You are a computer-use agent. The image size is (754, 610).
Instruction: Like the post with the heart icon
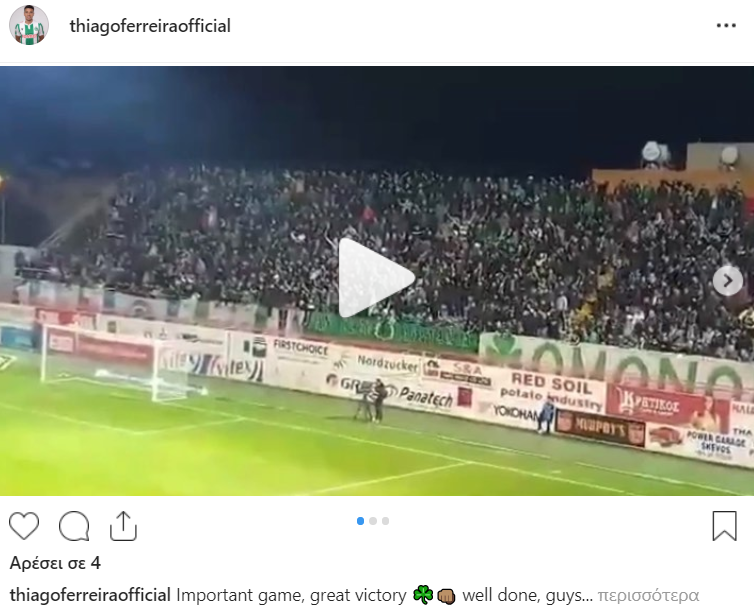coord(24,526)
